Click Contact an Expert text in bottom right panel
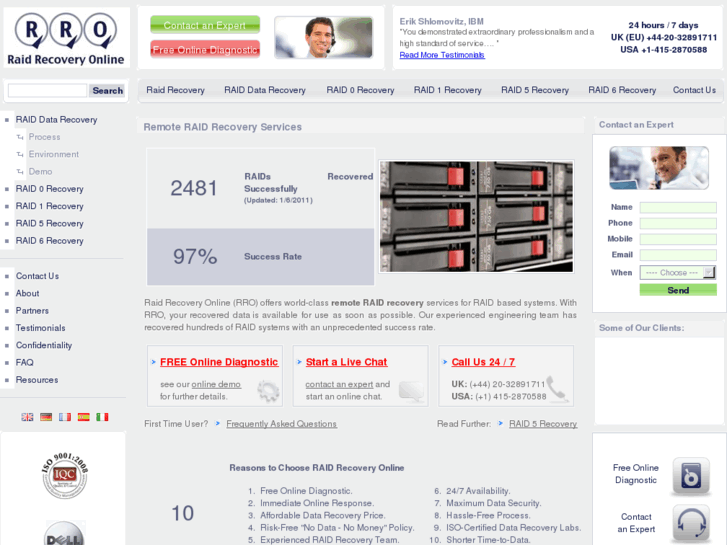 tap(636, 523)
